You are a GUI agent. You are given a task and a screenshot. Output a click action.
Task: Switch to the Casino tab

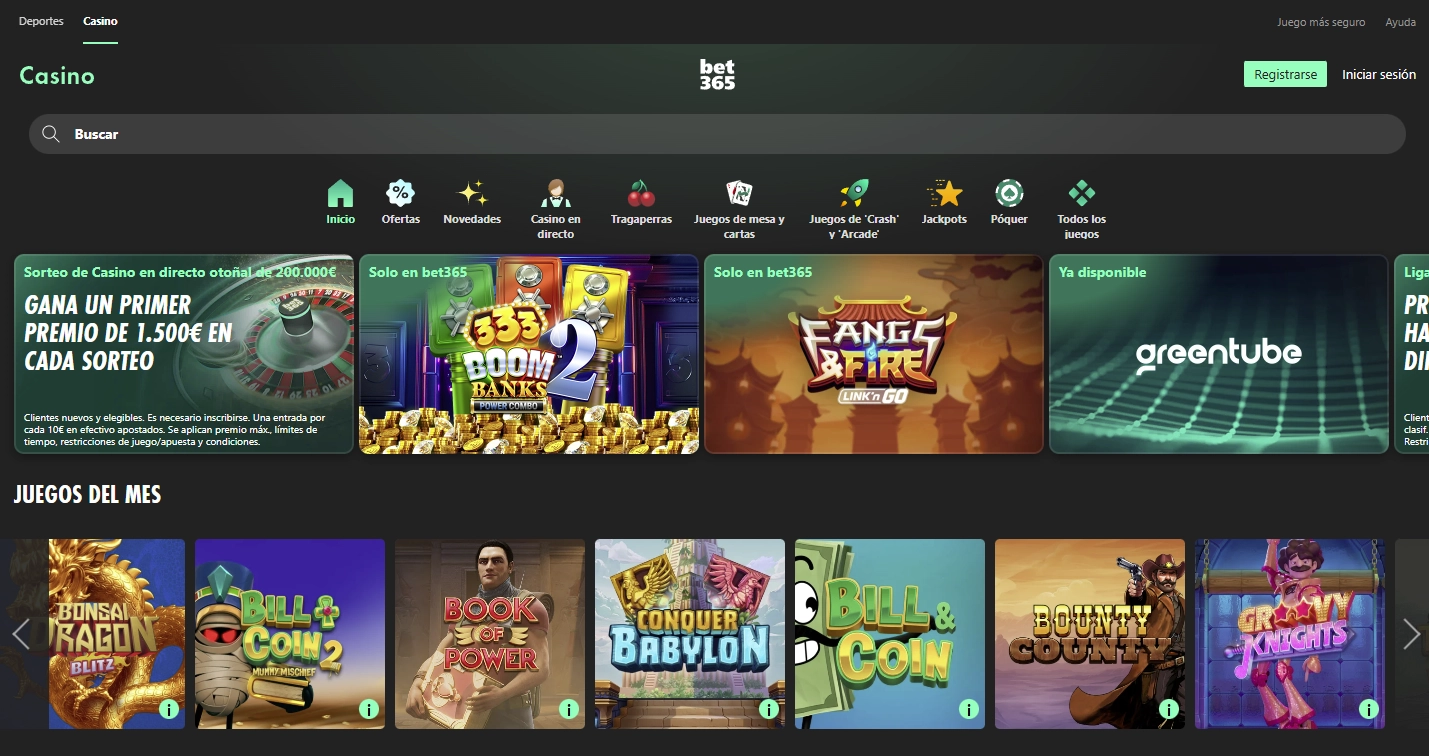coord(100,20)
